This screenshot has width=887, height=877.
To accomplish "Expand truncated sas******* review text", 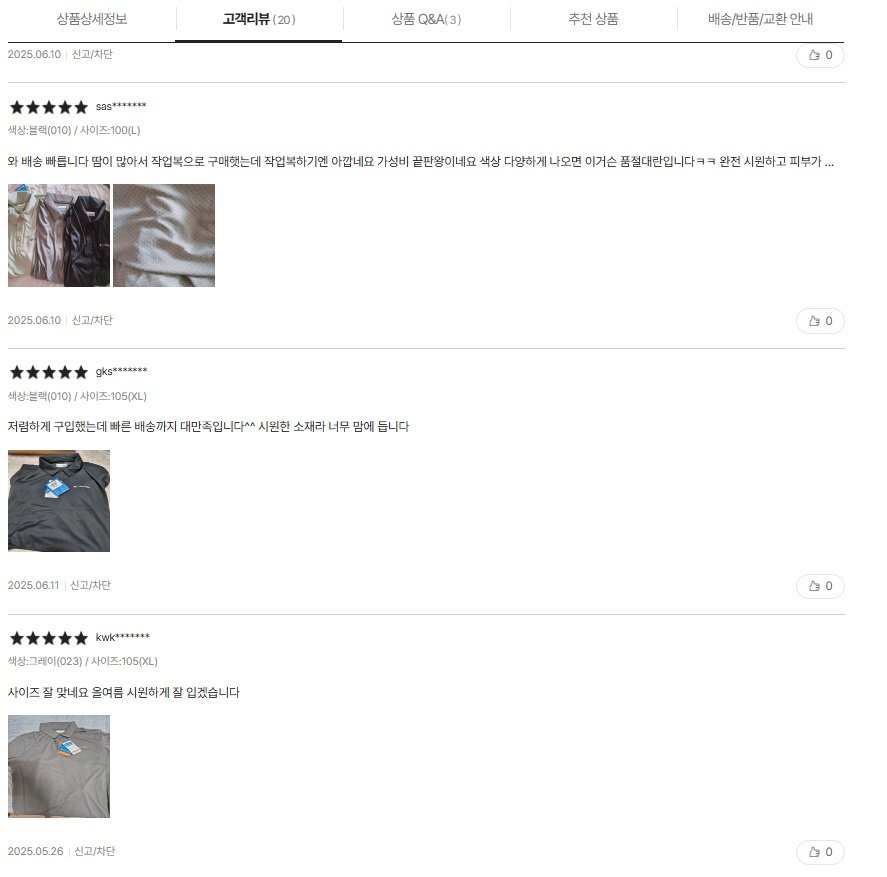I will pos(829,162).
